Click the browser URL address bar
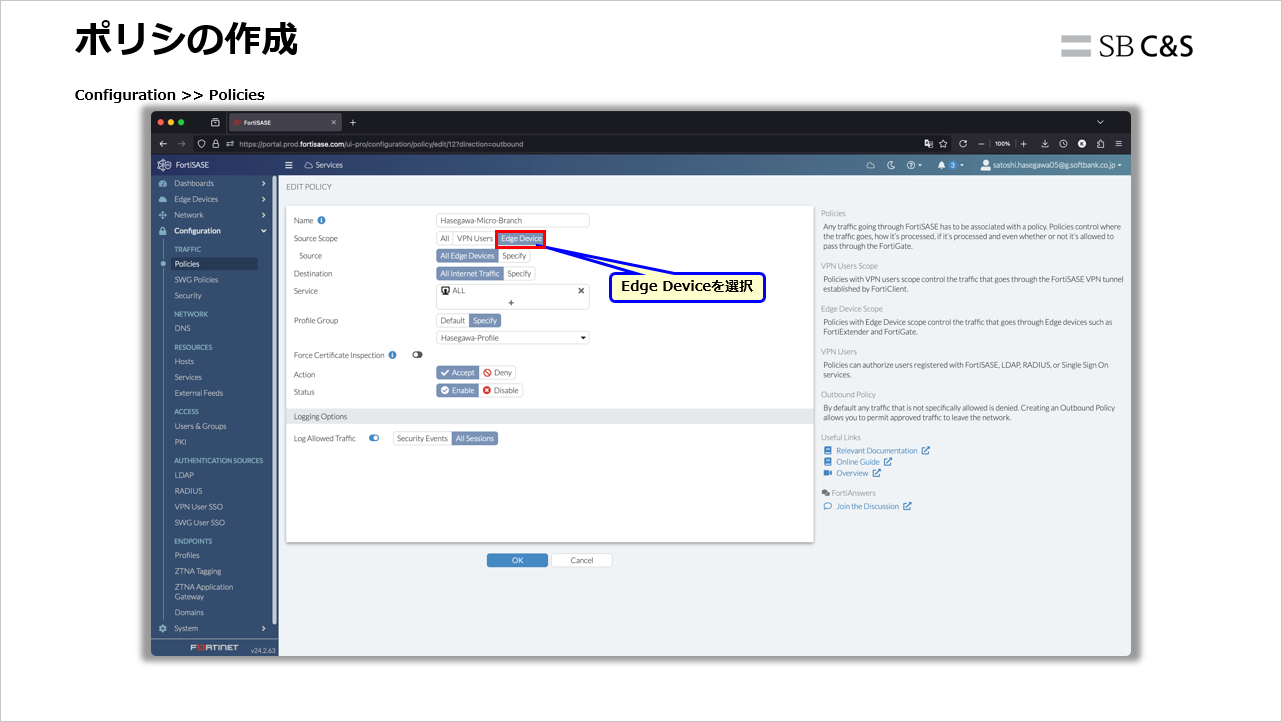1282x722 pixels. point(575,143)
